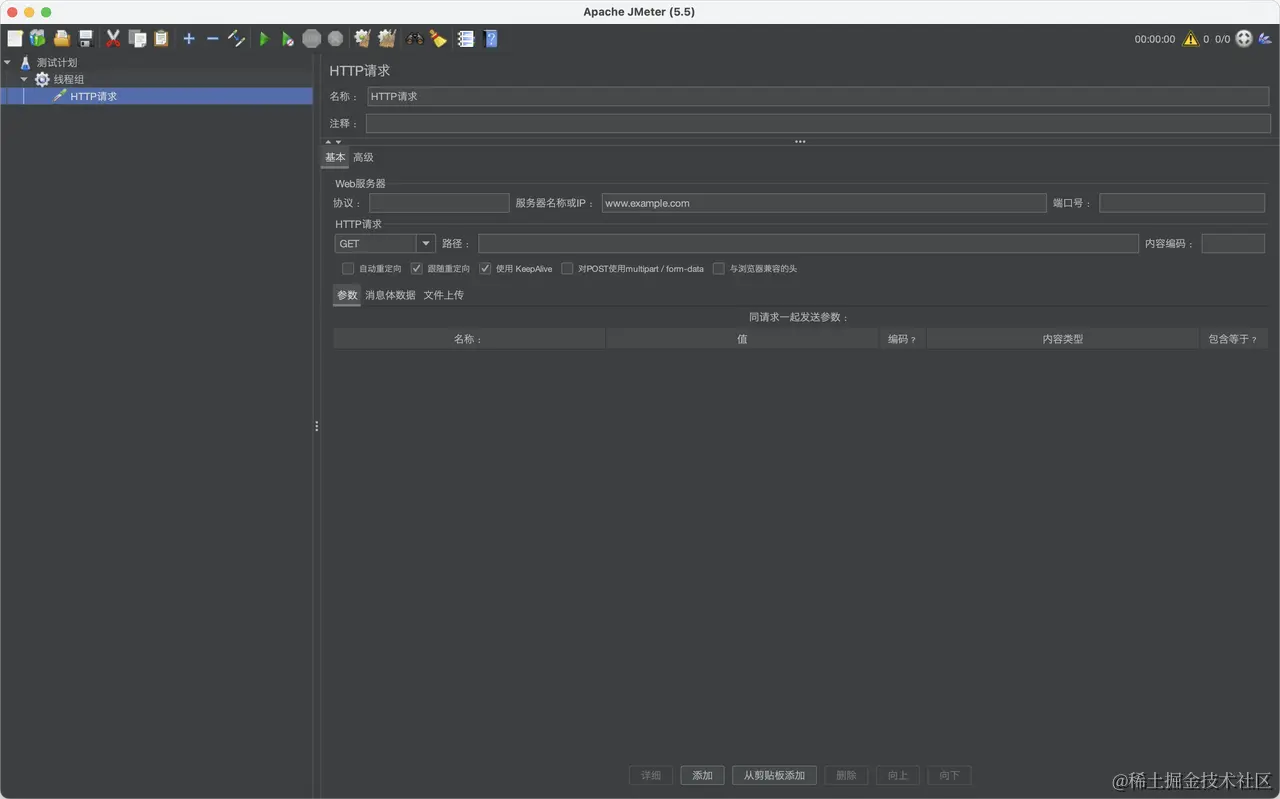
Task: Click the 向上 button
Action: [x=898, y=776]
